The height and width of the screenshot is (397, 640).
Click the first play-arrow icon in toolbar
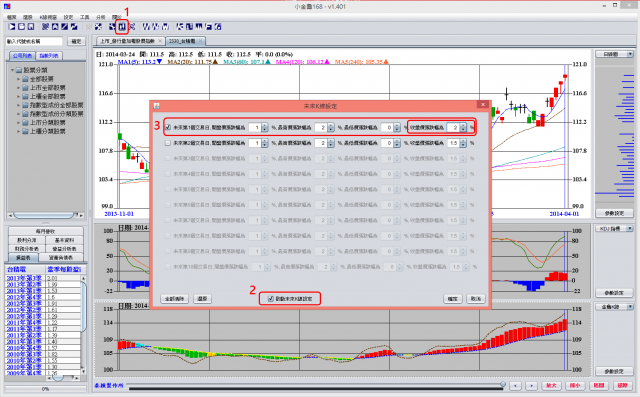tap(11, 27)
